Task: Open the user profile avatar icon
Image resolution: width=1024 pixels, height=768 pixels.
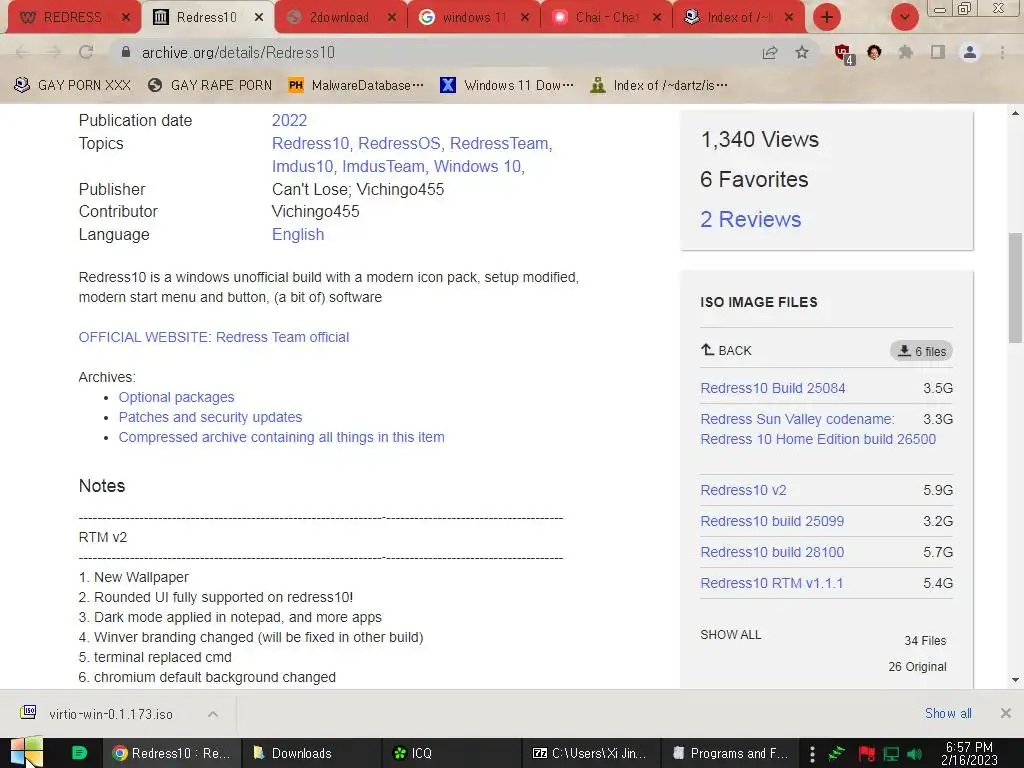Action: [x=970, y=52]
